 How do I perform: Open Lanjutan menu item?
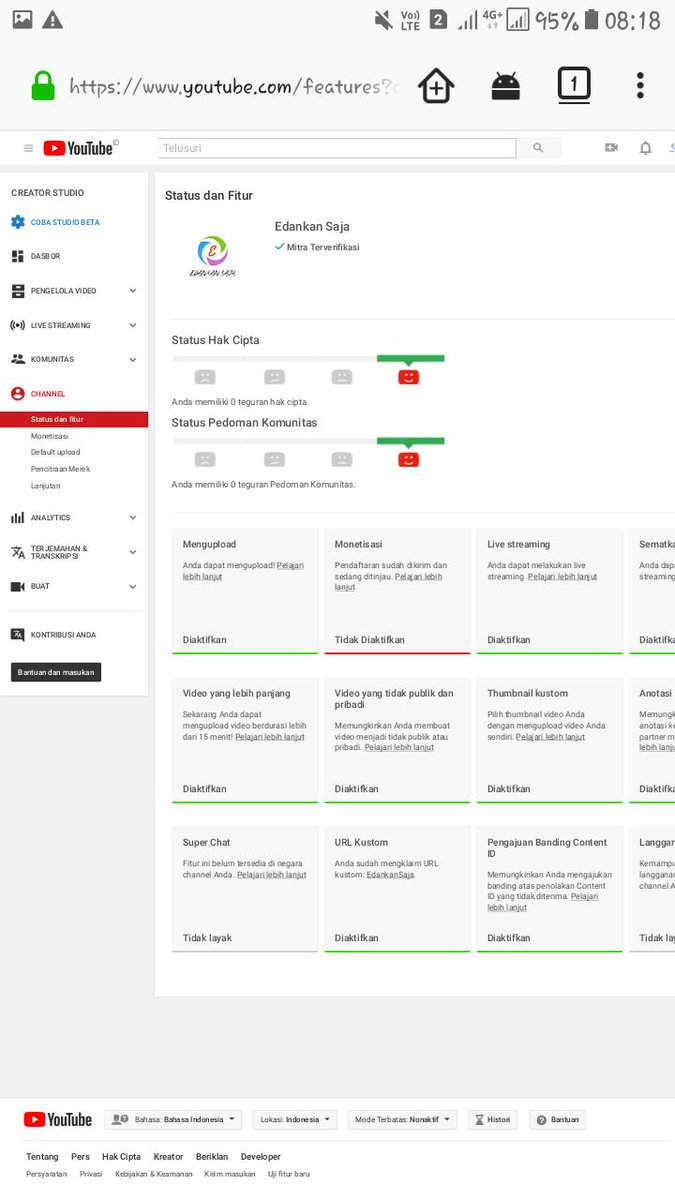(x=46, y=486)
